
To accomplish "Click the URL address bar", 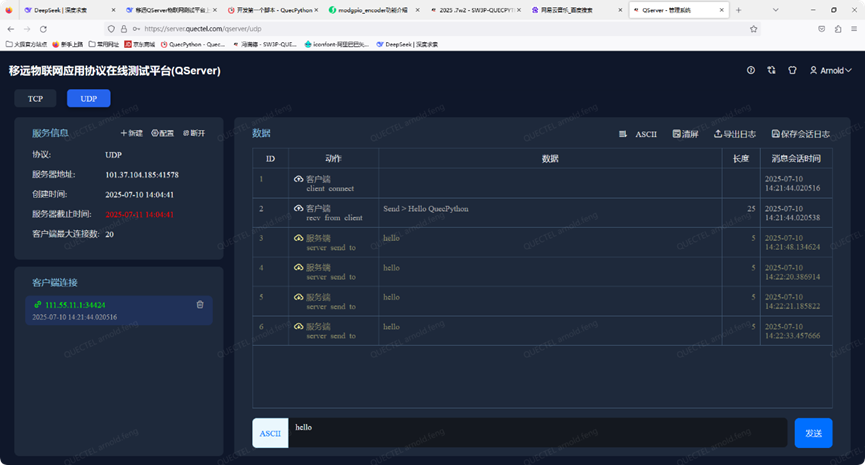I will (x=430, y=29).
